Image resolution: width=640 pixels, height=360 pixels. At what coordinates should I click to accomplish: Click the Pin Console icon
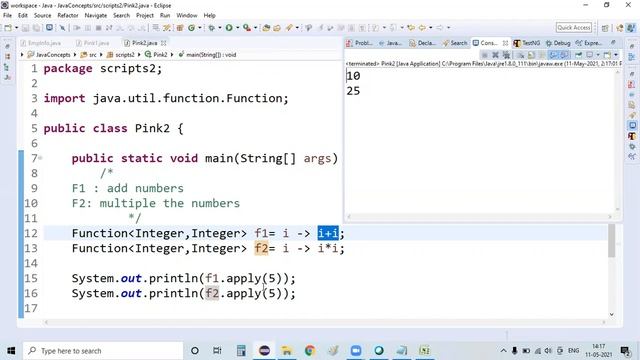[x=578, y=55]
